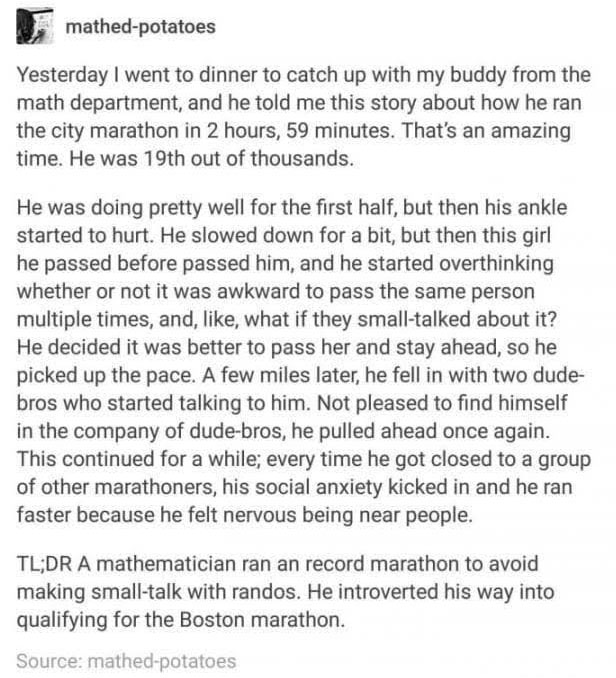Click the sentence "He was 19th out of thousands."
The width and height of the screenshot is (616, 678).
tap(211, 158)
